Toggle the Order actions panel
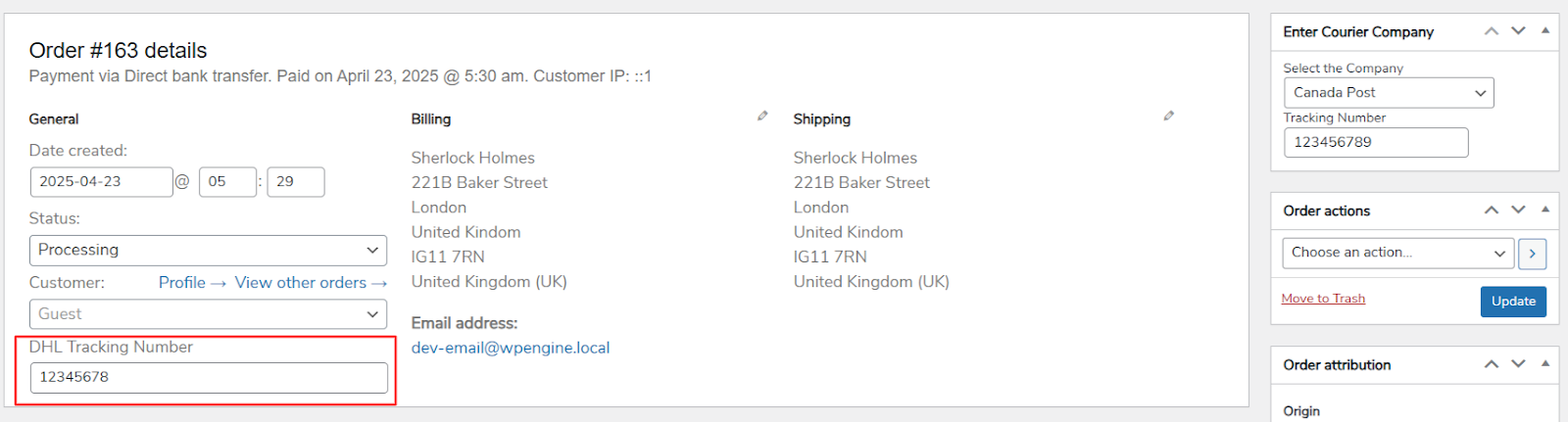This screenshot has width=1568, height=422. (1545, 210)
